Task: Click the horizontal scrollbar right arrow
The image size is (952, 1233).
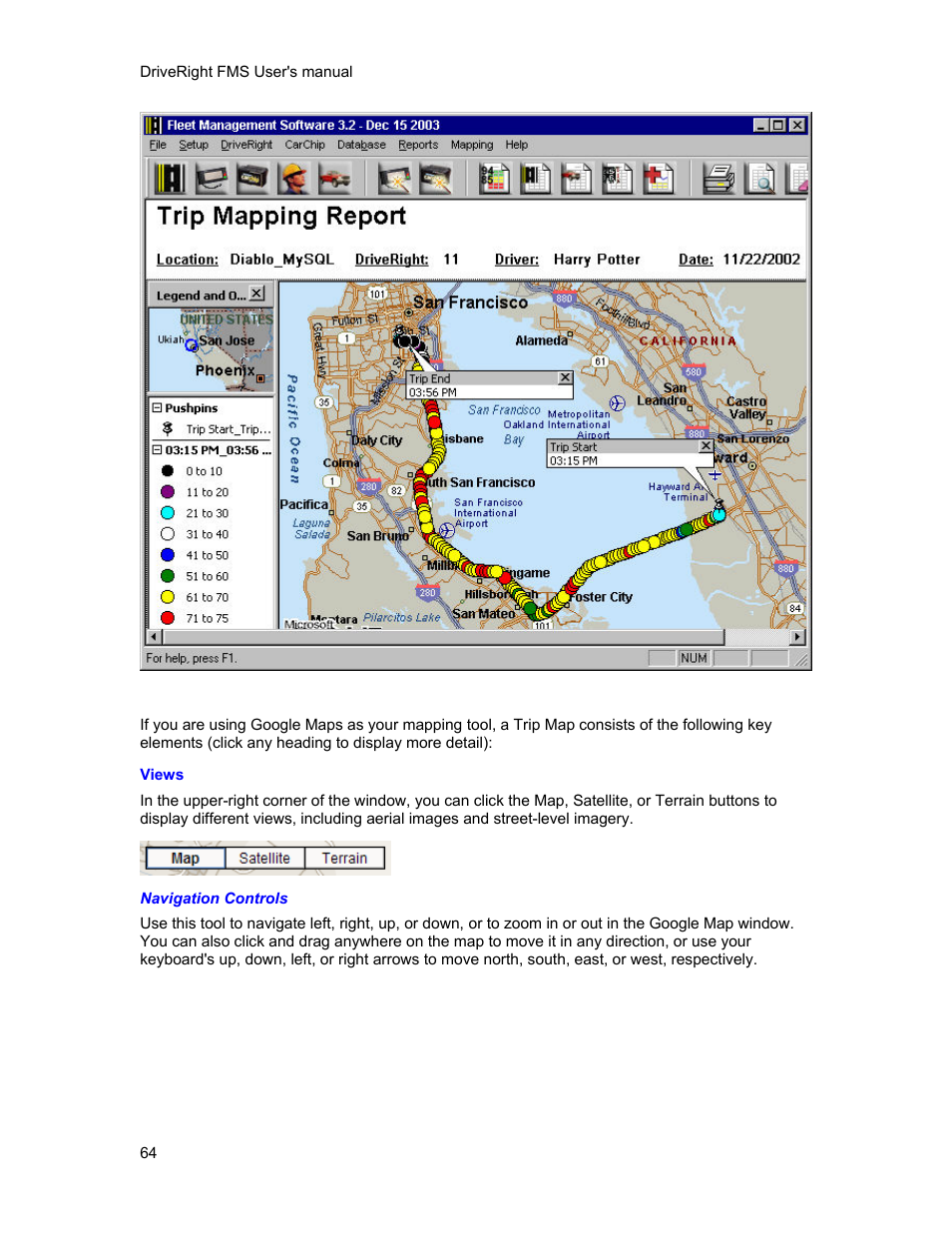Action: point(797,637)
